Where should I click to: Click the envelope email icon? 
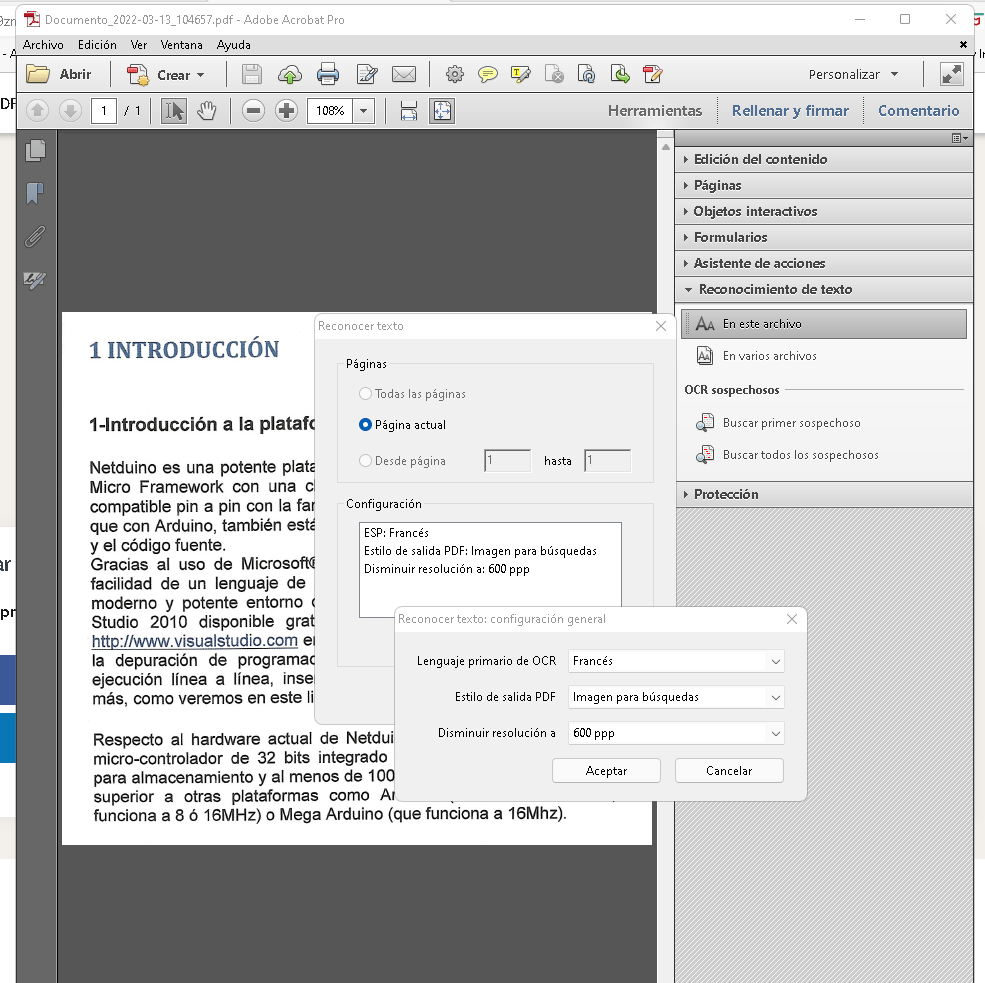(403, 74)
